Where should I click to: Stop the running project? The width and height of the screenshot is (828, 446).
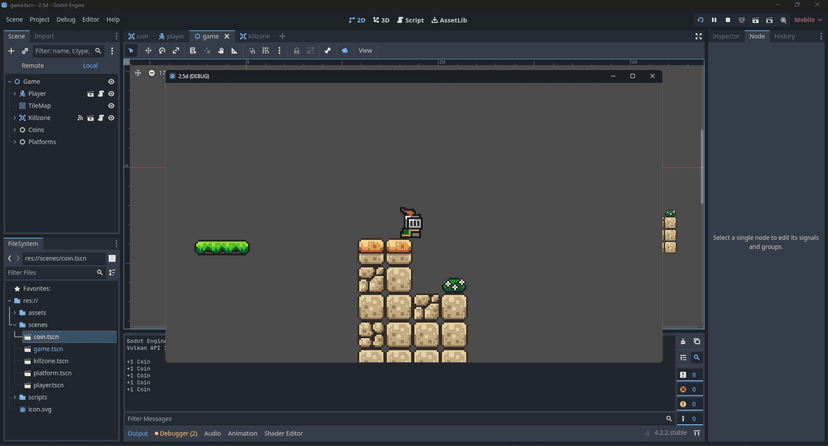pos(728,20)
